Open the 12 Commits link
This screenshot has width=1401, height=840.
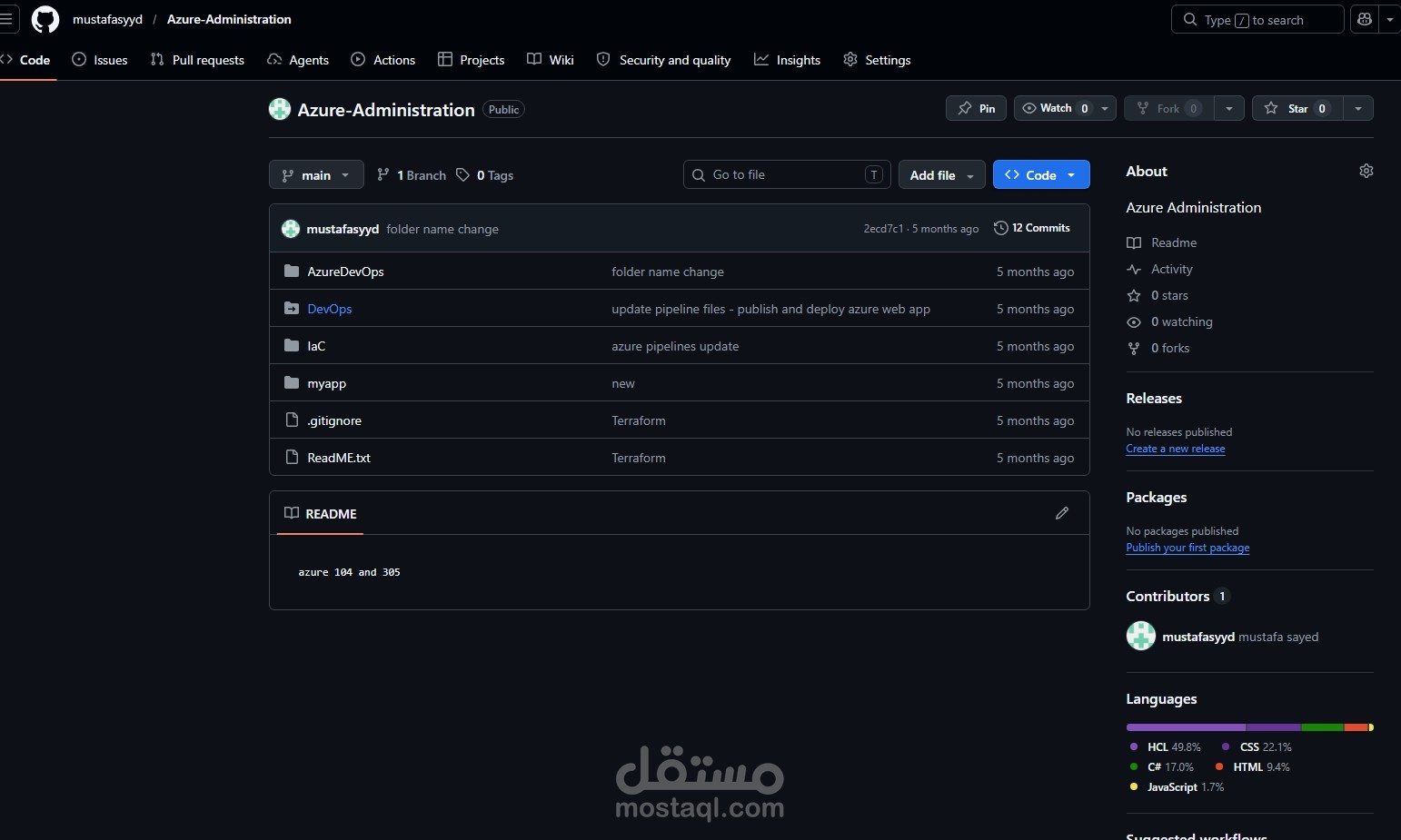[1032, 228]
